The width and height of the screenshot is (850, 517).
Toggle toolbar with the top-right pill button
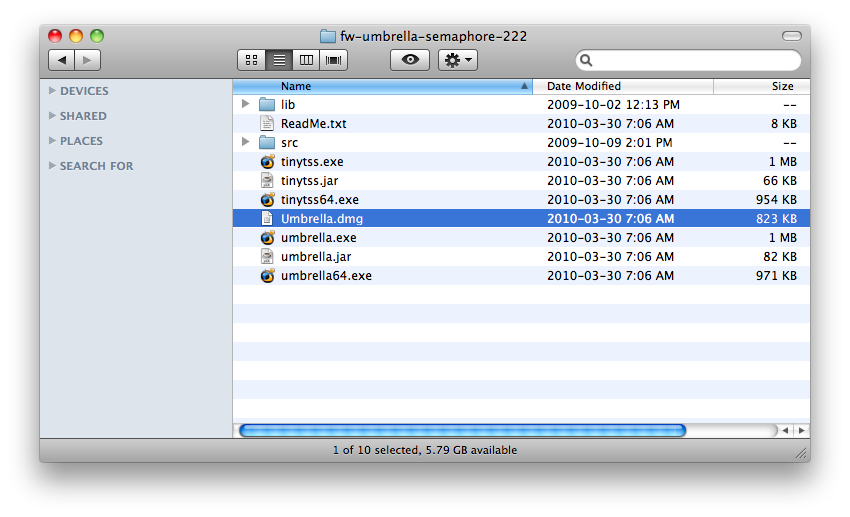coord(791,36)
